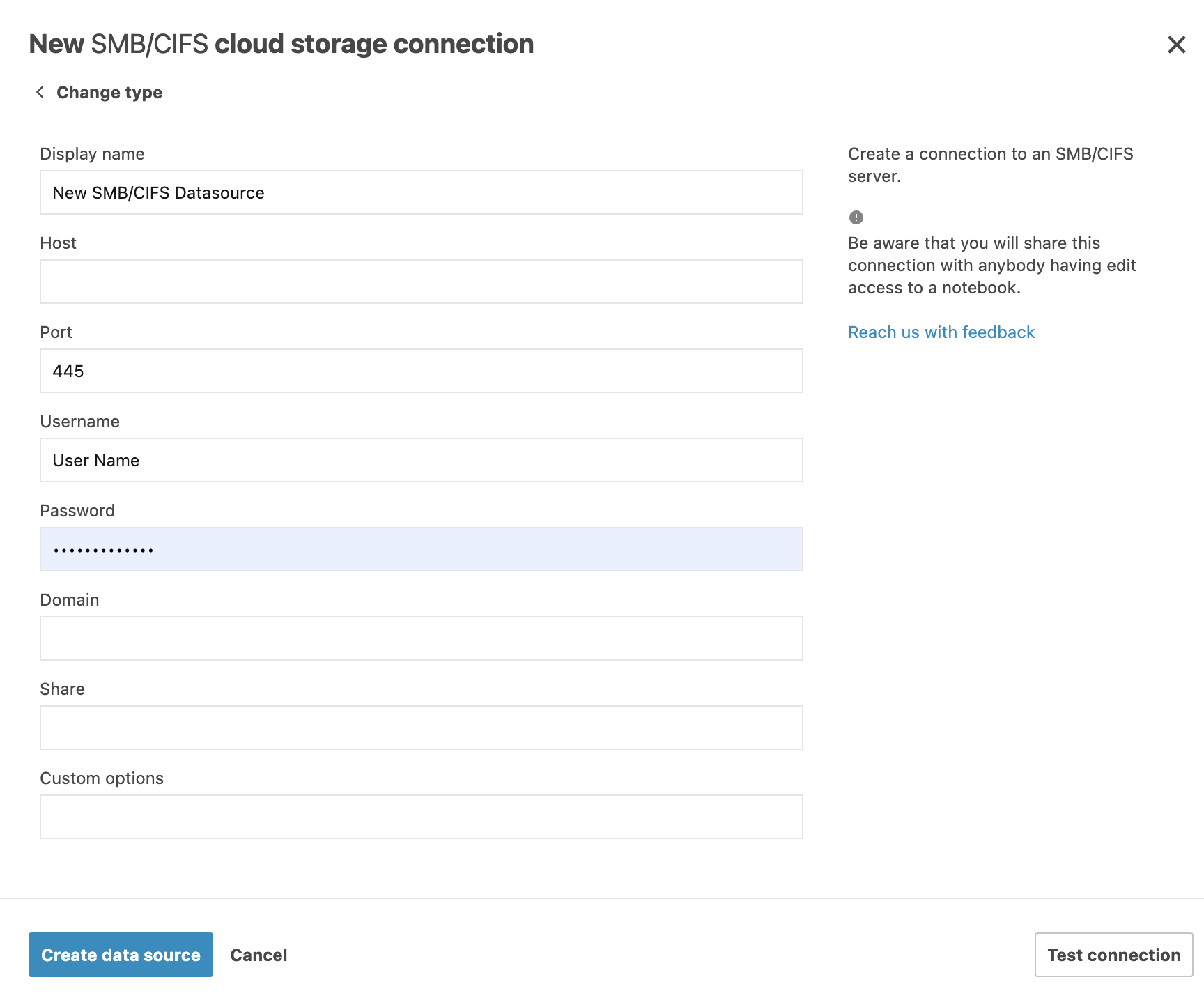
Task: Select the Display name label
Action: click(x=92, y=153)
